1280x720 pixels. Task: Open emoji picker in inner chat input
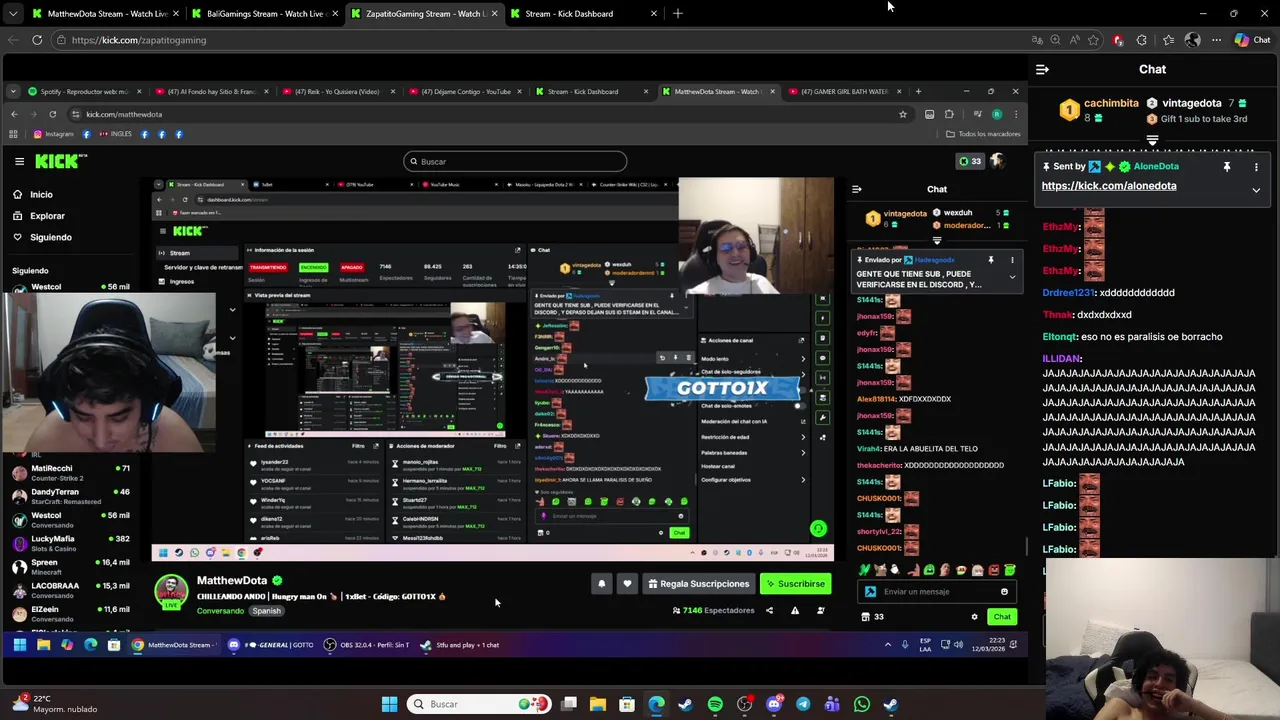pos(1004,592)
